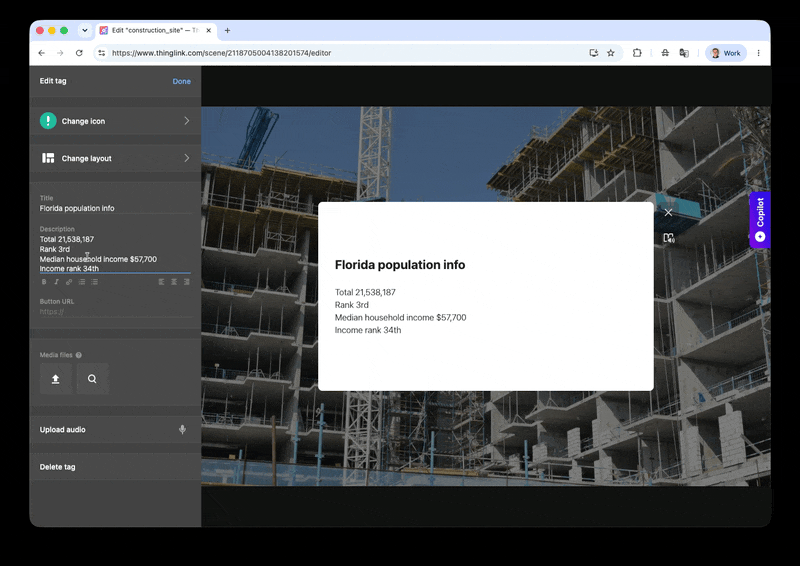The width and height of the screenshot is (800, 566).
Task: Align description text left
Action: pyautogui.click(x=161, y=282)
